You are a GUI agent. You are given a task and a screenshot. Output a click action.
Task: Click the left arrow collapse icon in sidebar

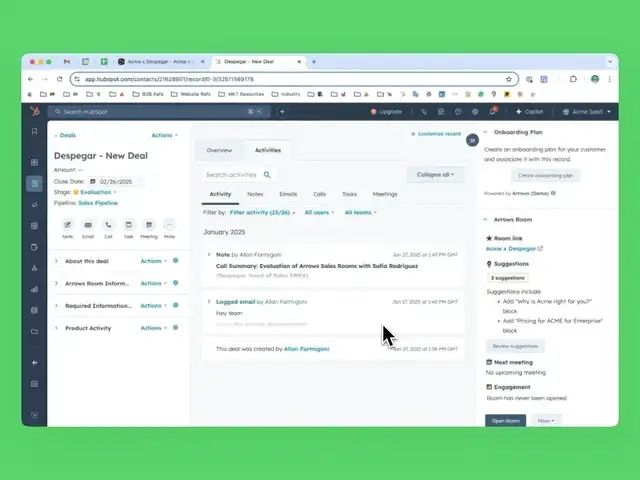[35, 362]
